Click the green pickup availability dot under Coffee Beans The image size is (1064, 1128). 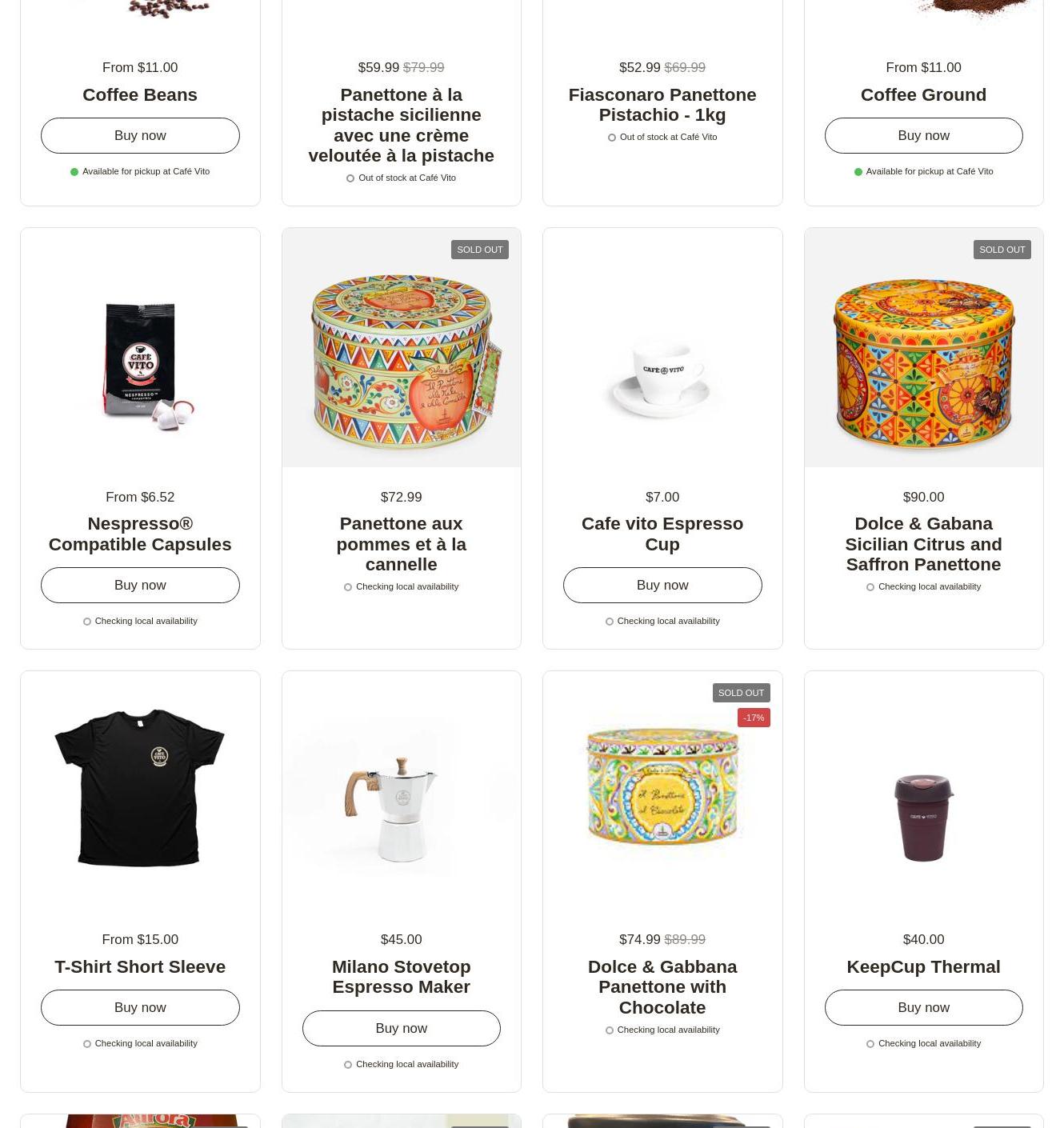point(74,171)
